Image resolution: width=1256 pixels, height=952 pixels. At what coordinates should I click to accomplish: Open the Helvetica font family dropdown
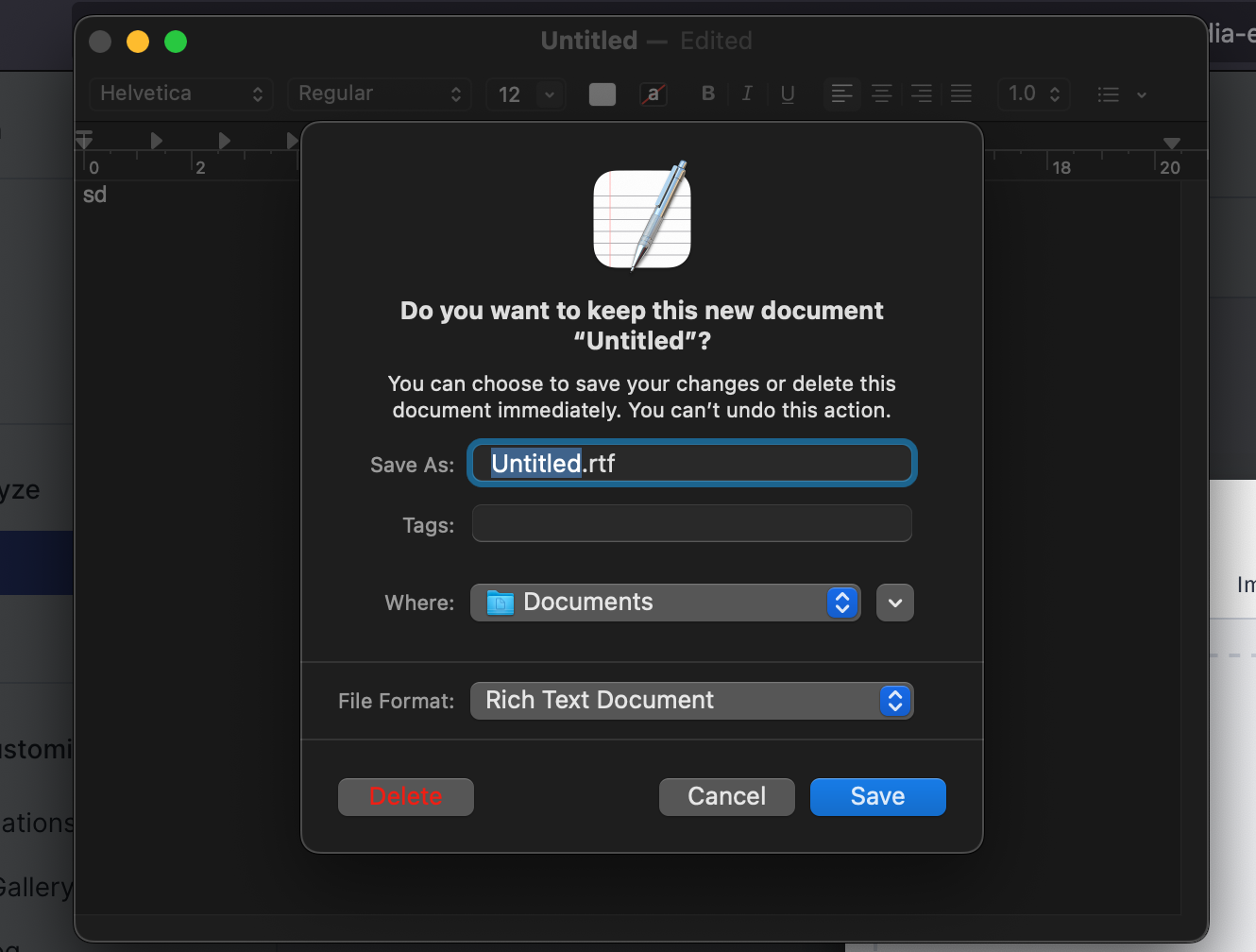(180, 93)
